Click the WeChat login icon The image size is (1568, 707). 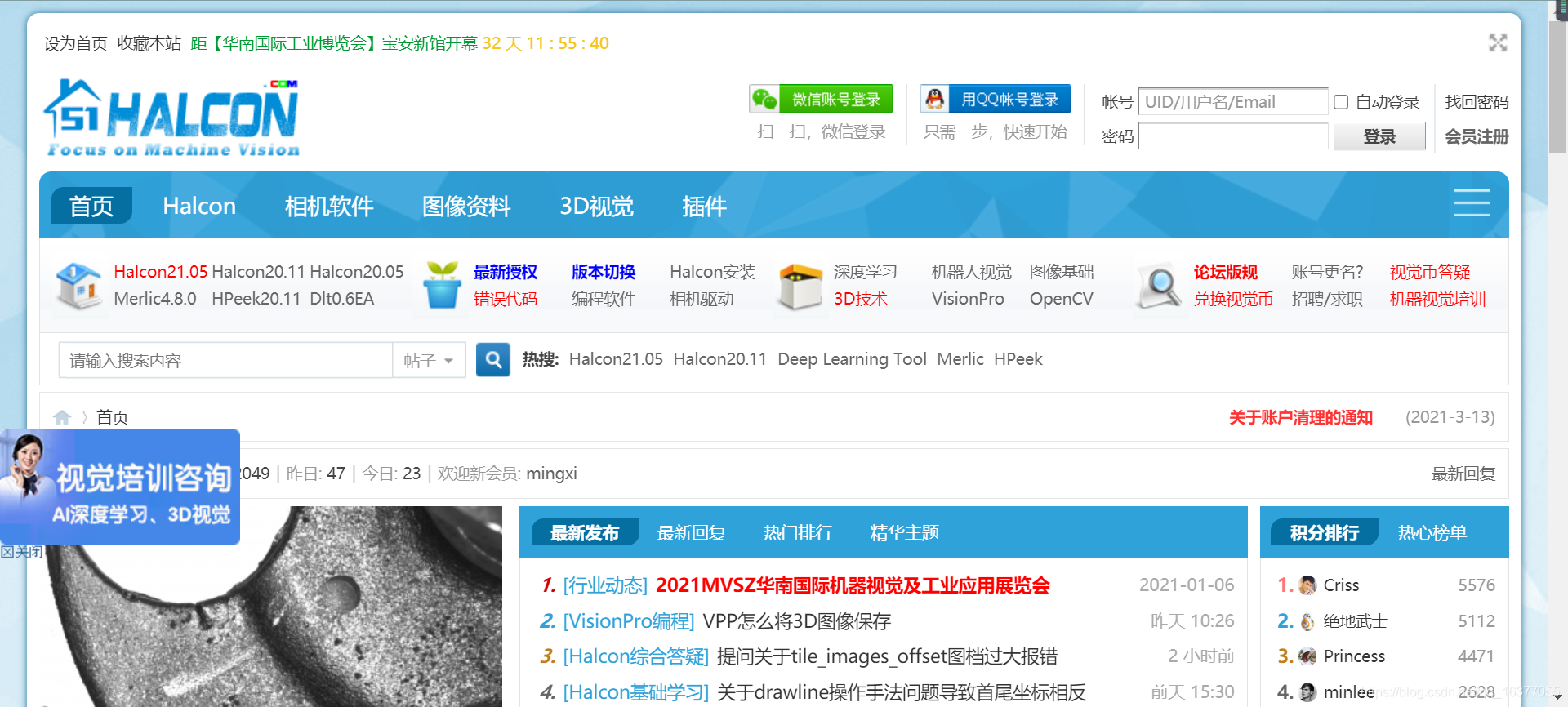(x=764, y=100)
